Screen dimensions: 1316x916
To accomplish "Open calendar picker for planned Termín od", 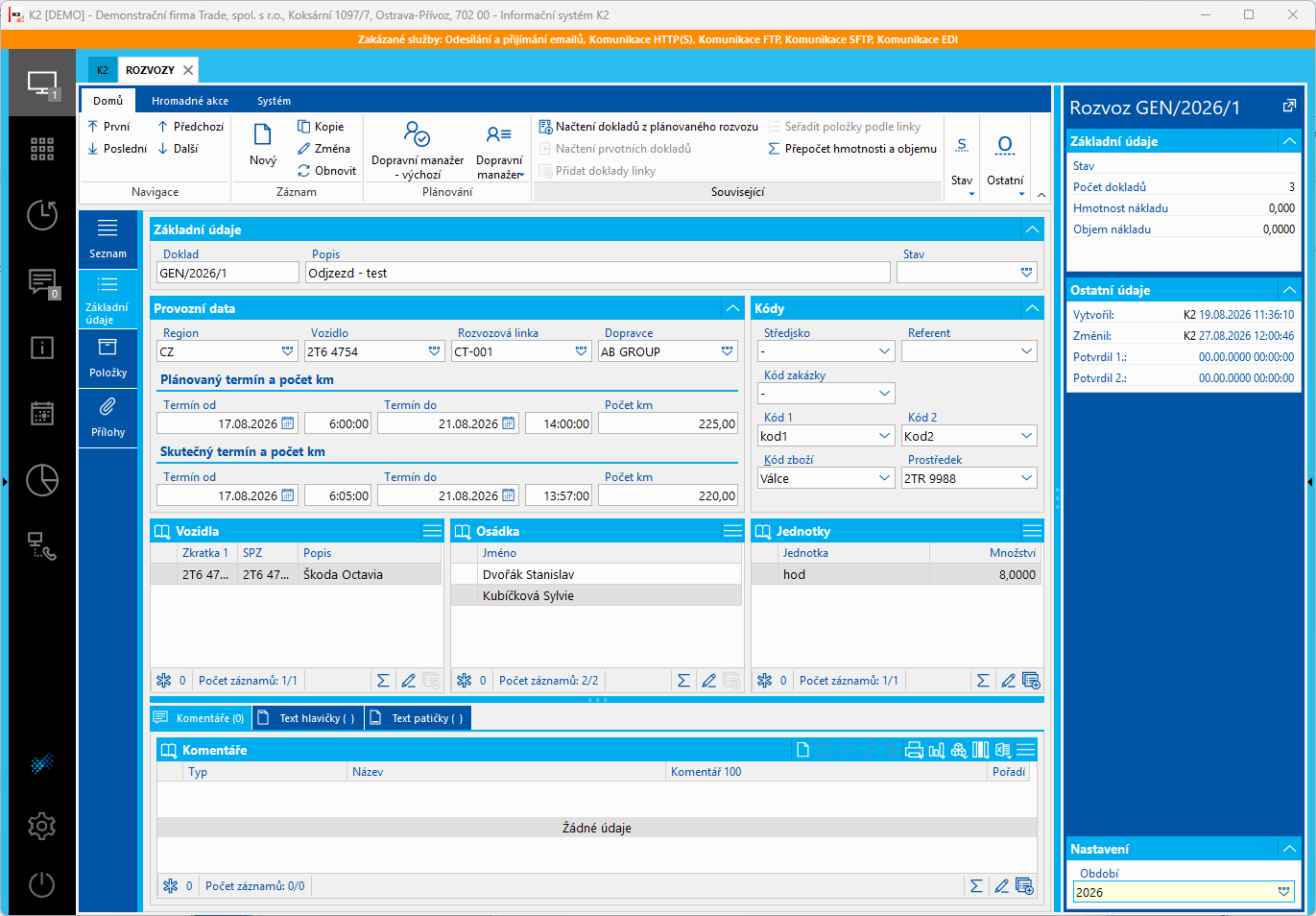I will pyautogui.click(x=288, y=423).
